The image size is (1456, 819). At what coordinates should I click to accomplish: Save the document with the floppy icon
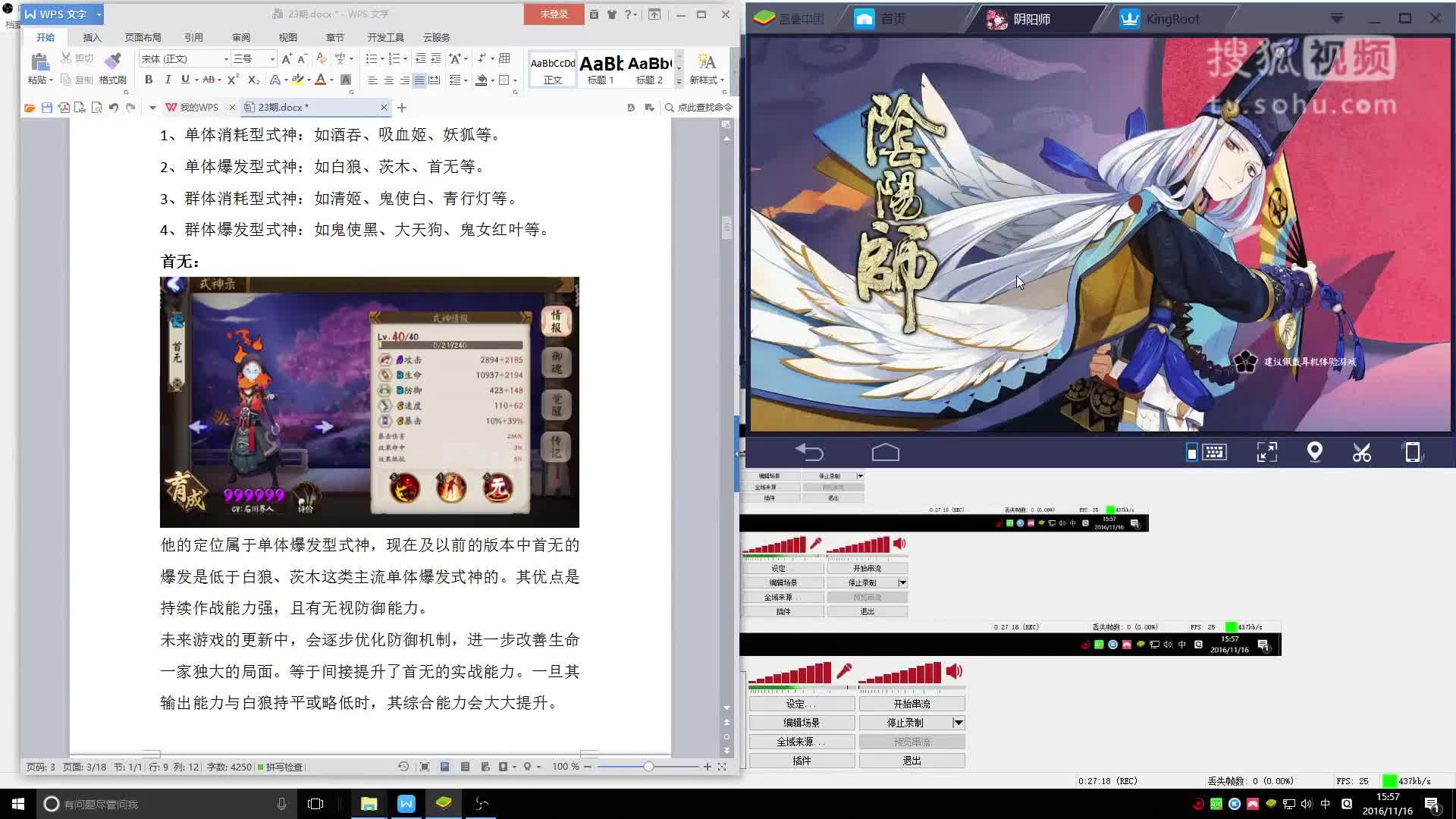[47, 108]
